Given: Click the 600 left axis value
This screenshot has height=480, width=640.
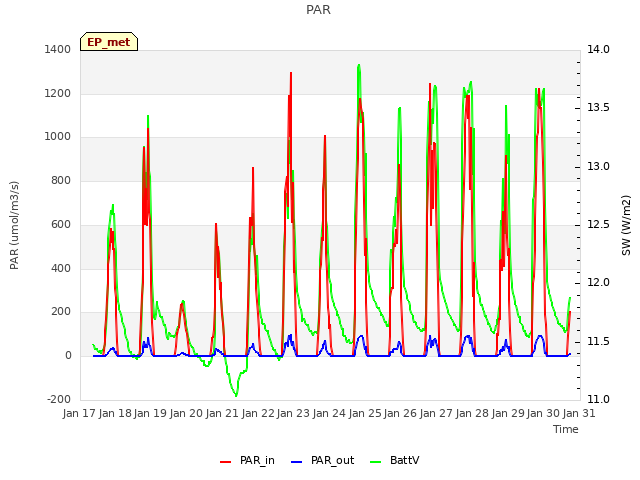Looking at the screenshot, I should (x=61, y=224).
